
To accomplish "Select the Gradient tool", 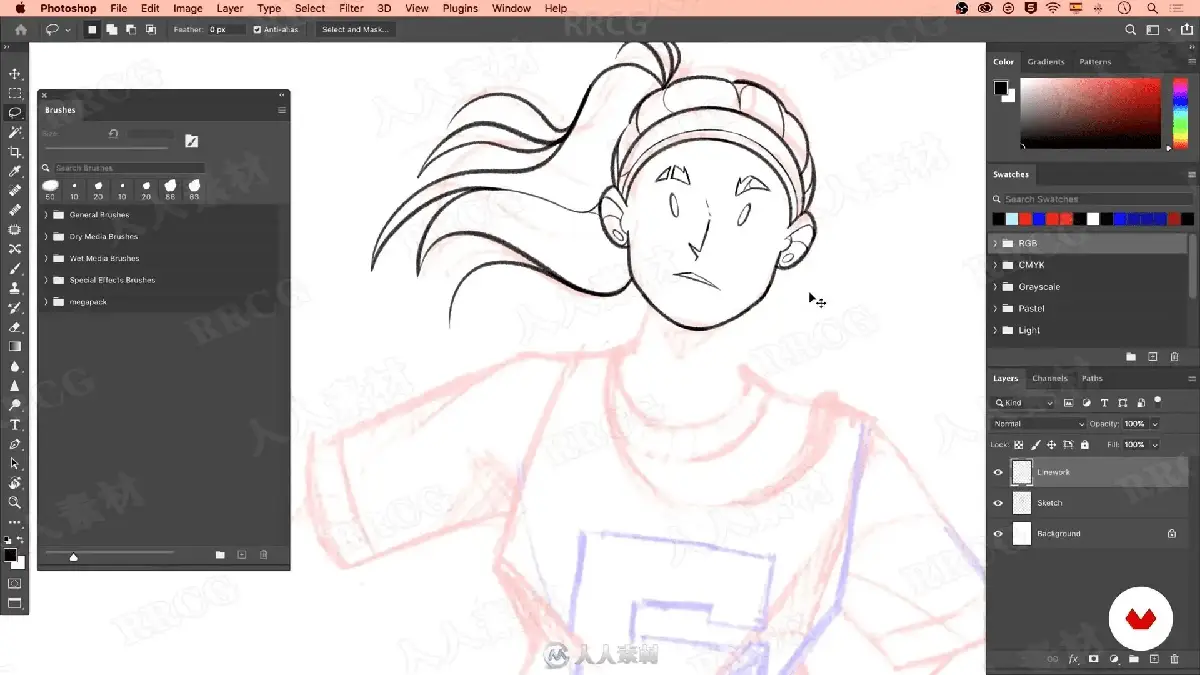I will point(15,346).
